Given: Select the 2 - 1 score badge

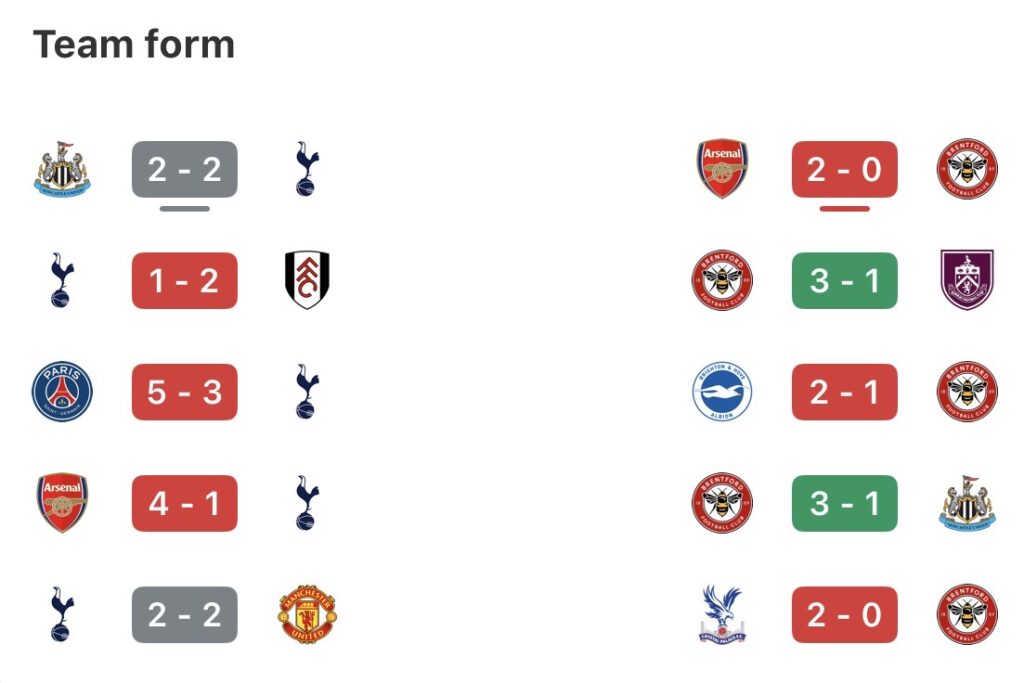Looking at the screenshot, I should click(x=845, y=392).
